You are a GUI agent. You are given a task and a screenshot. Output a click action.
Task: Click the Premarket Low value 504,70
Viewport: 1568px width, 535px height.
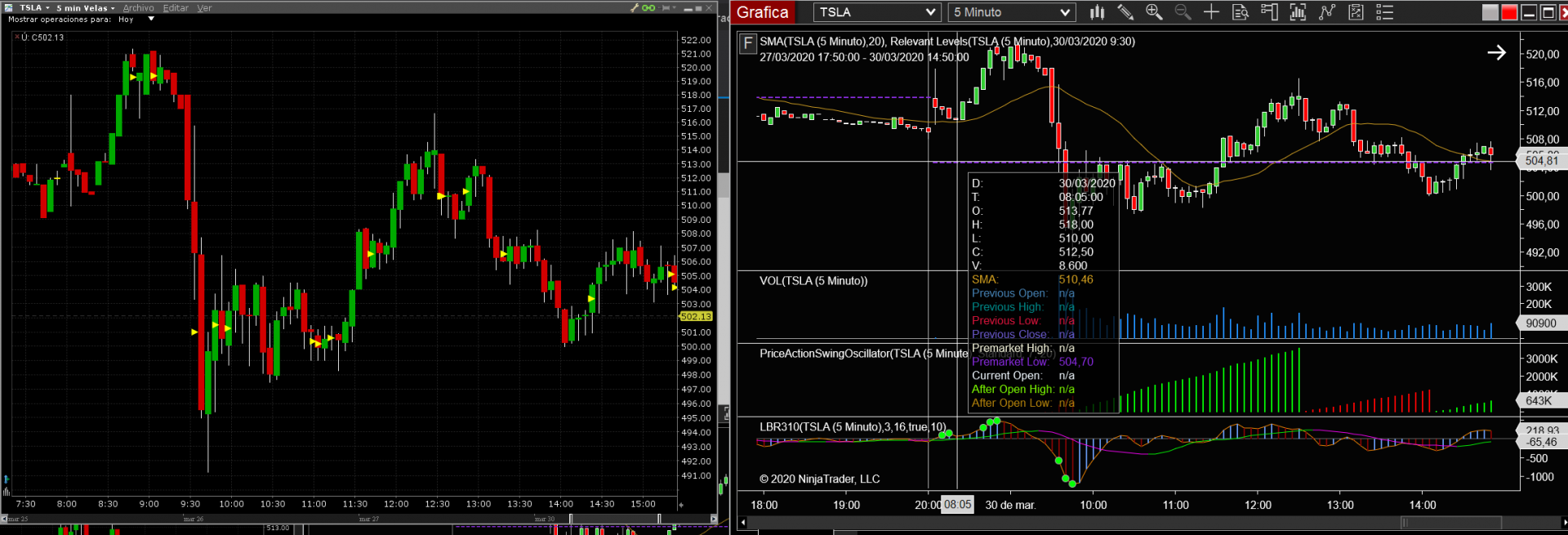[x=1076, y=362]
